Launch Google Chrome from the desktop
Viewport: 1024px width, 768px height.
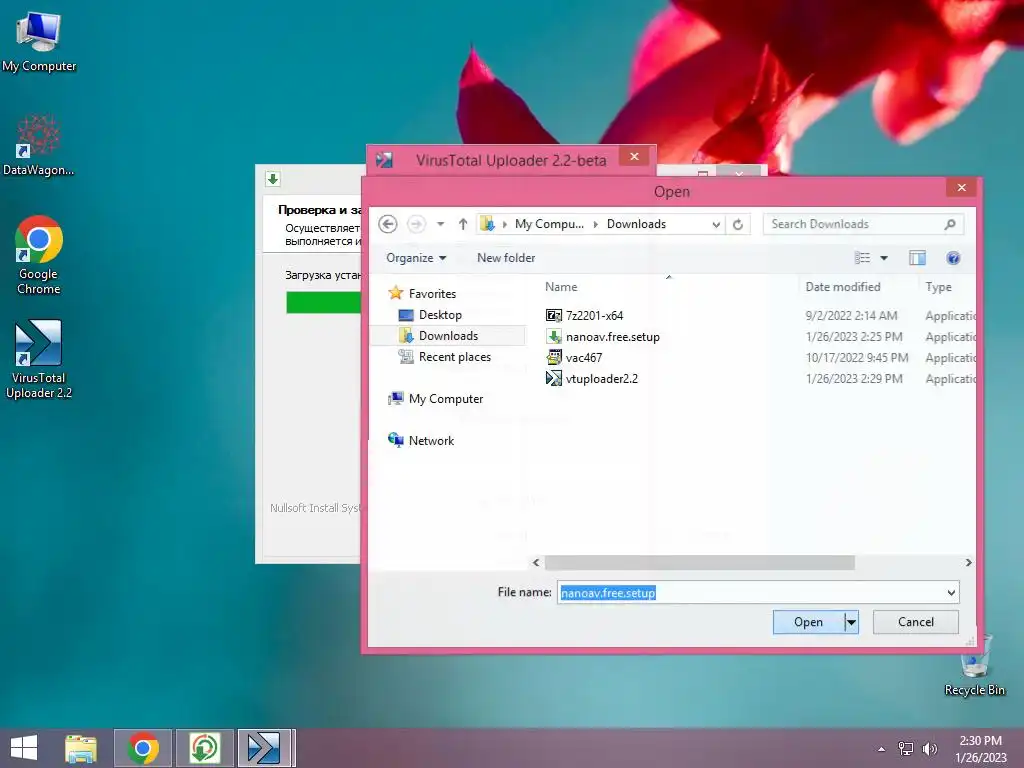tap(39, 255)
